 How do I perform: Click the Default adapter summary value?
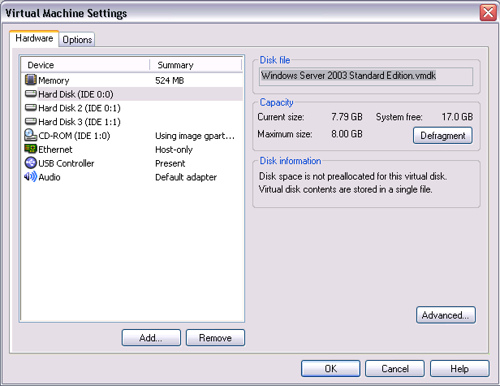[x=186, y=177]
